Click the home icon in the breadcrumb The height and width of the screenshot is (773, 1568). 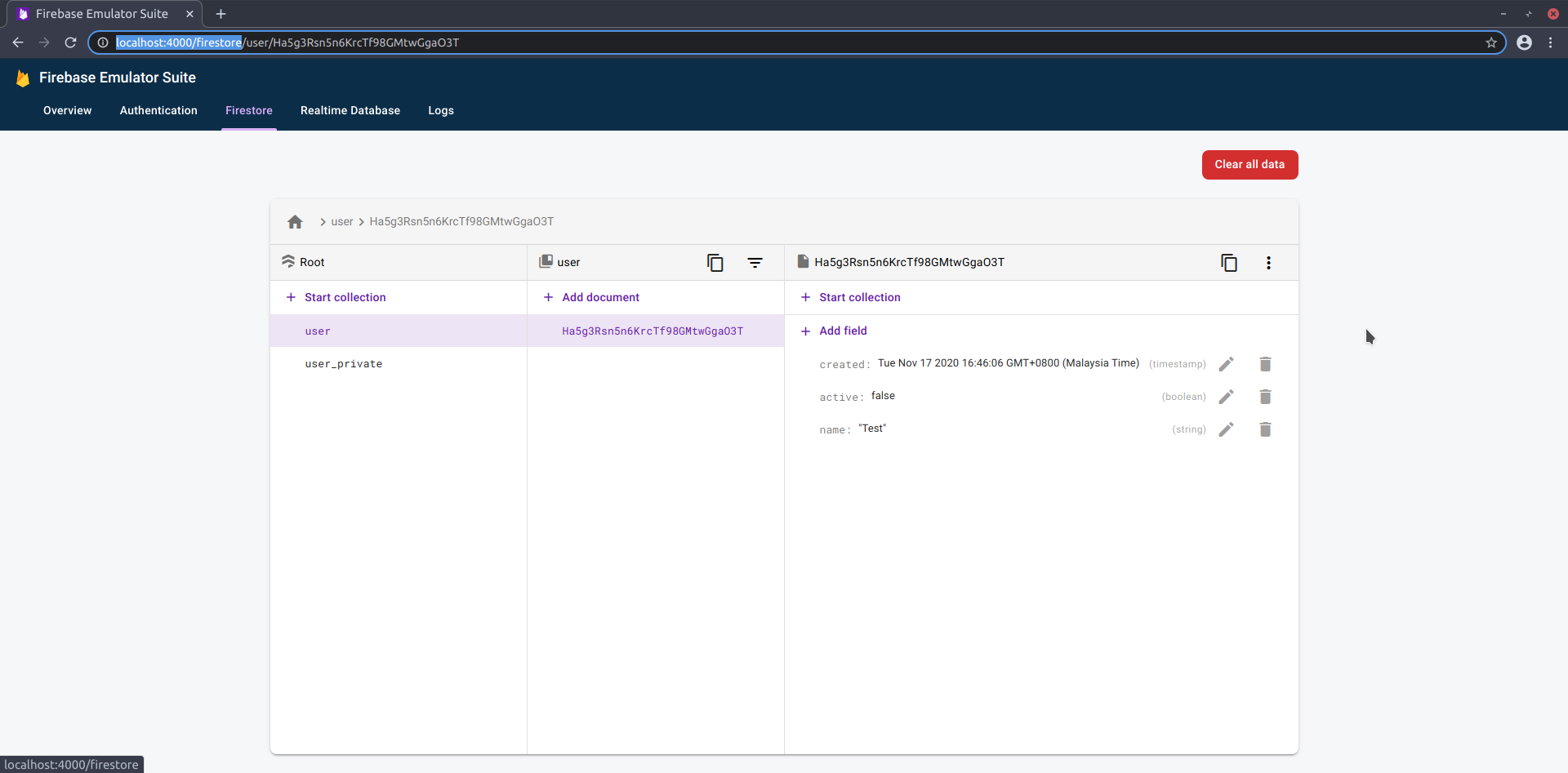click(x=295, y=222)
